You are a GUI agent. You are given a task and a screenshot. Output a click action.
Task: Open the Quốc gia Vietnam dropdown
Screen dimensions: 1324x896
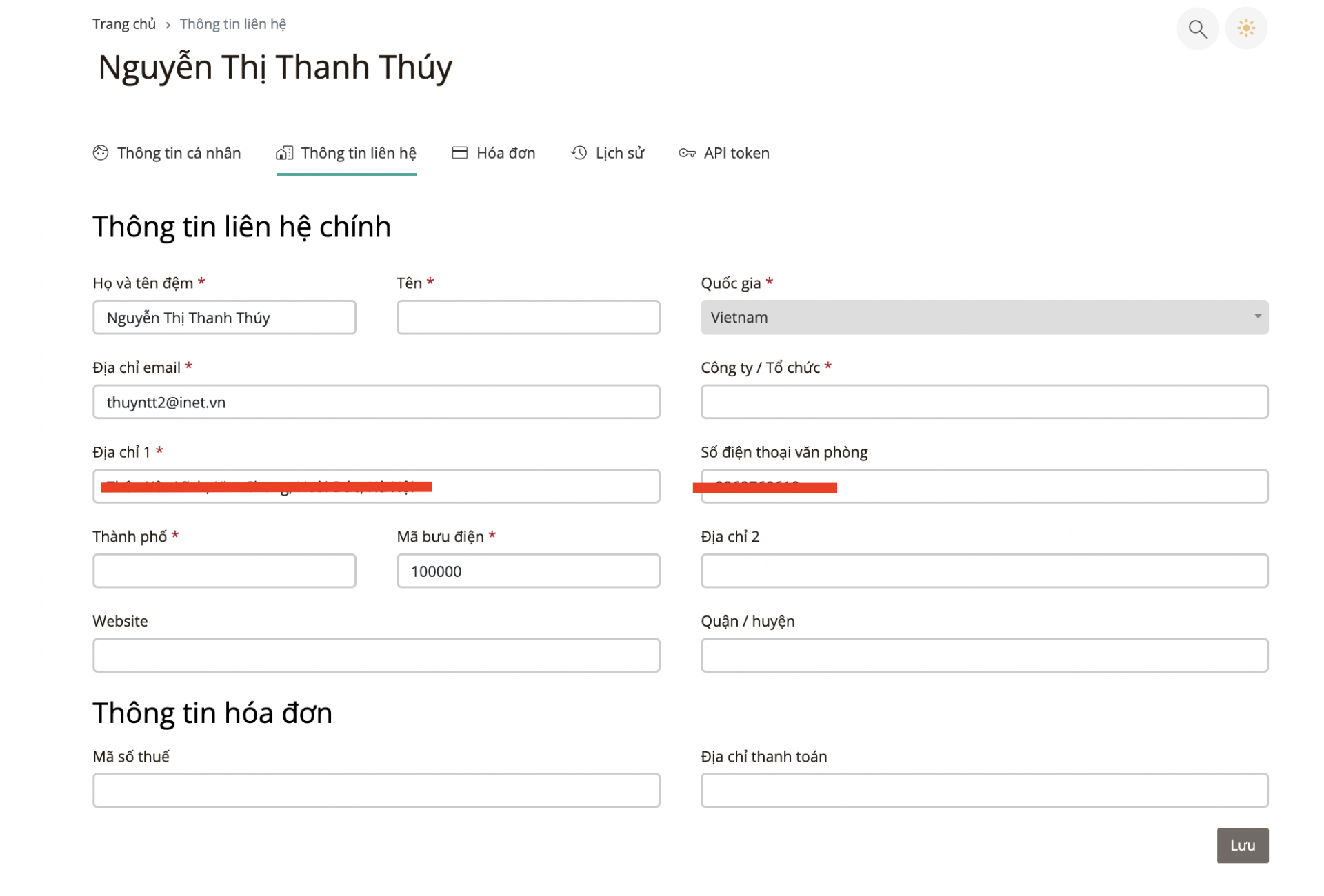click(984, 317)
